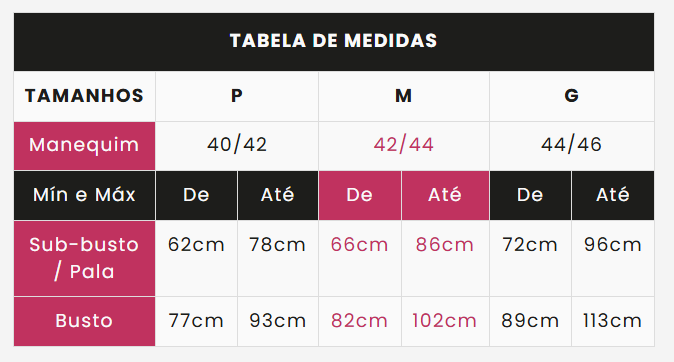Click the pink De header under M
This screenshot has width=674, height=362.
tap(360, 195)
